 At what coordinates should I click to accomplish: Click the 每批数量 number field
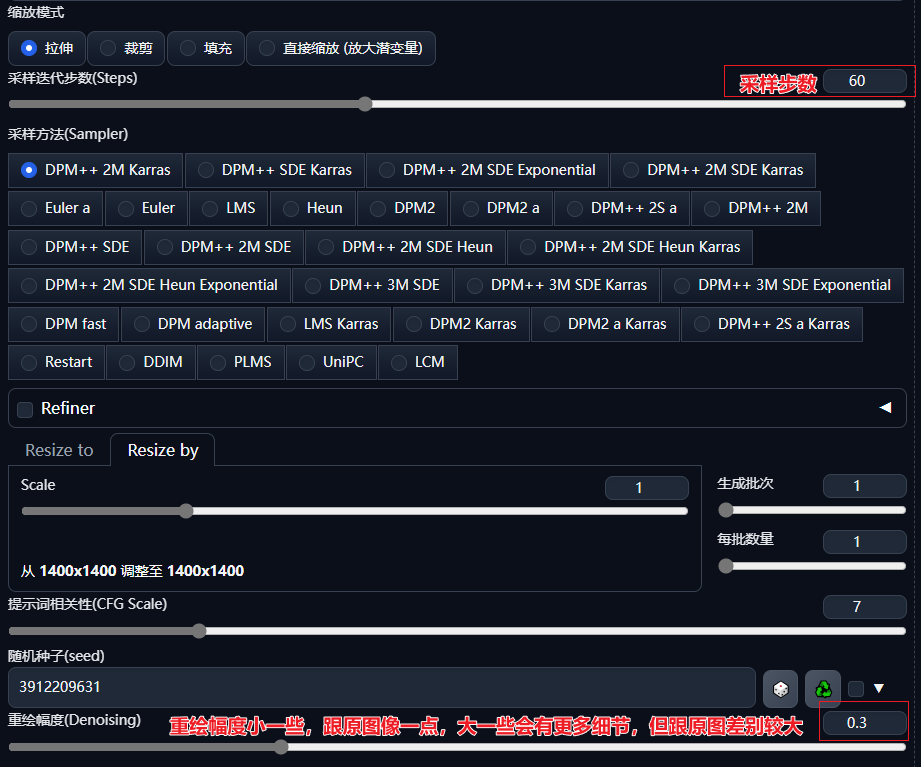[865, 541]
